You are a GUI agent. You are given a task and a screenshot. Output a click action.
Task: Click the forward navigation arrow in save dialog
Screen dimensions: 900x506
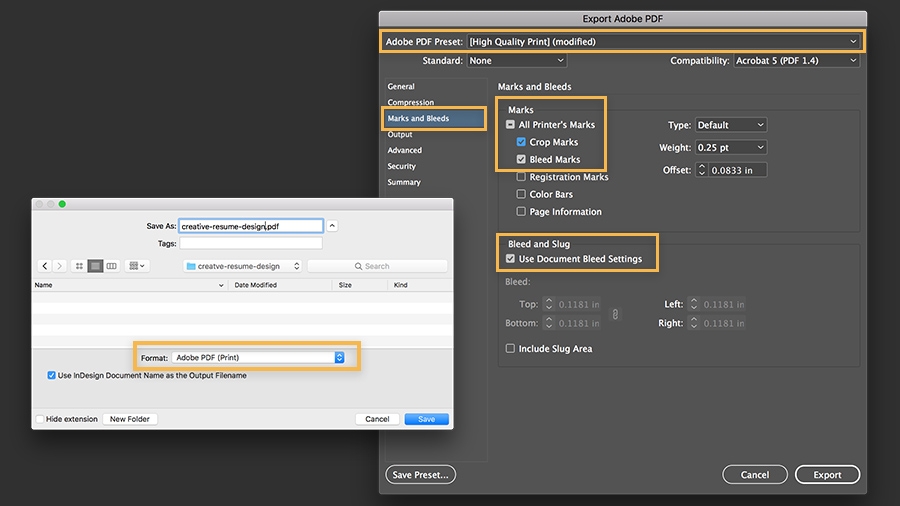60,266
